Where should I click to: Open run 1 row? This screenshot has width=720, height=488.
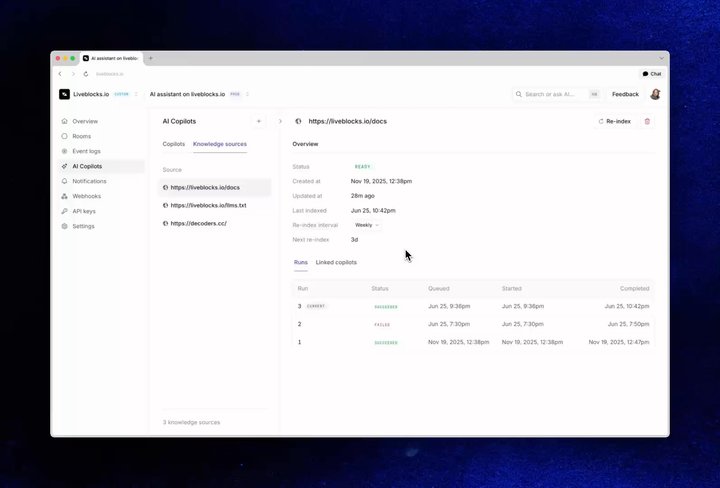473,342
